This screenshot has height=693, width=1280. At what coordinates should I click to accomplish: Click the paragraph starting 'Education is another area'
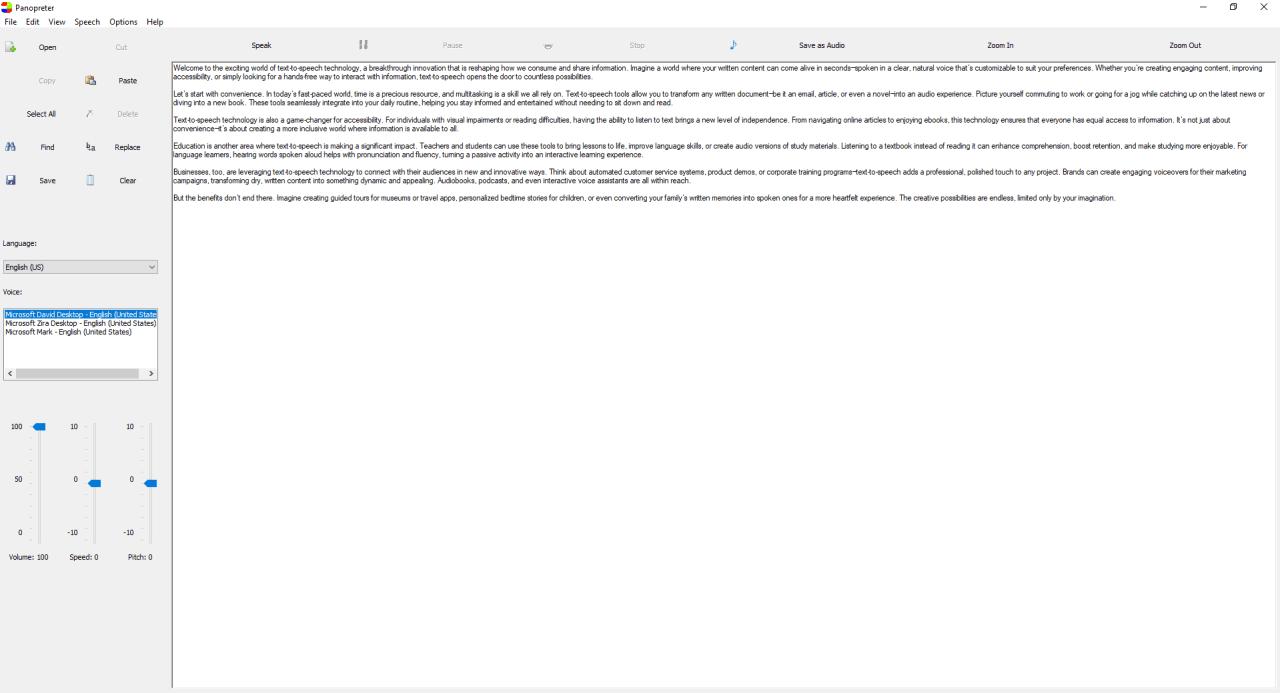coord(710,150)
